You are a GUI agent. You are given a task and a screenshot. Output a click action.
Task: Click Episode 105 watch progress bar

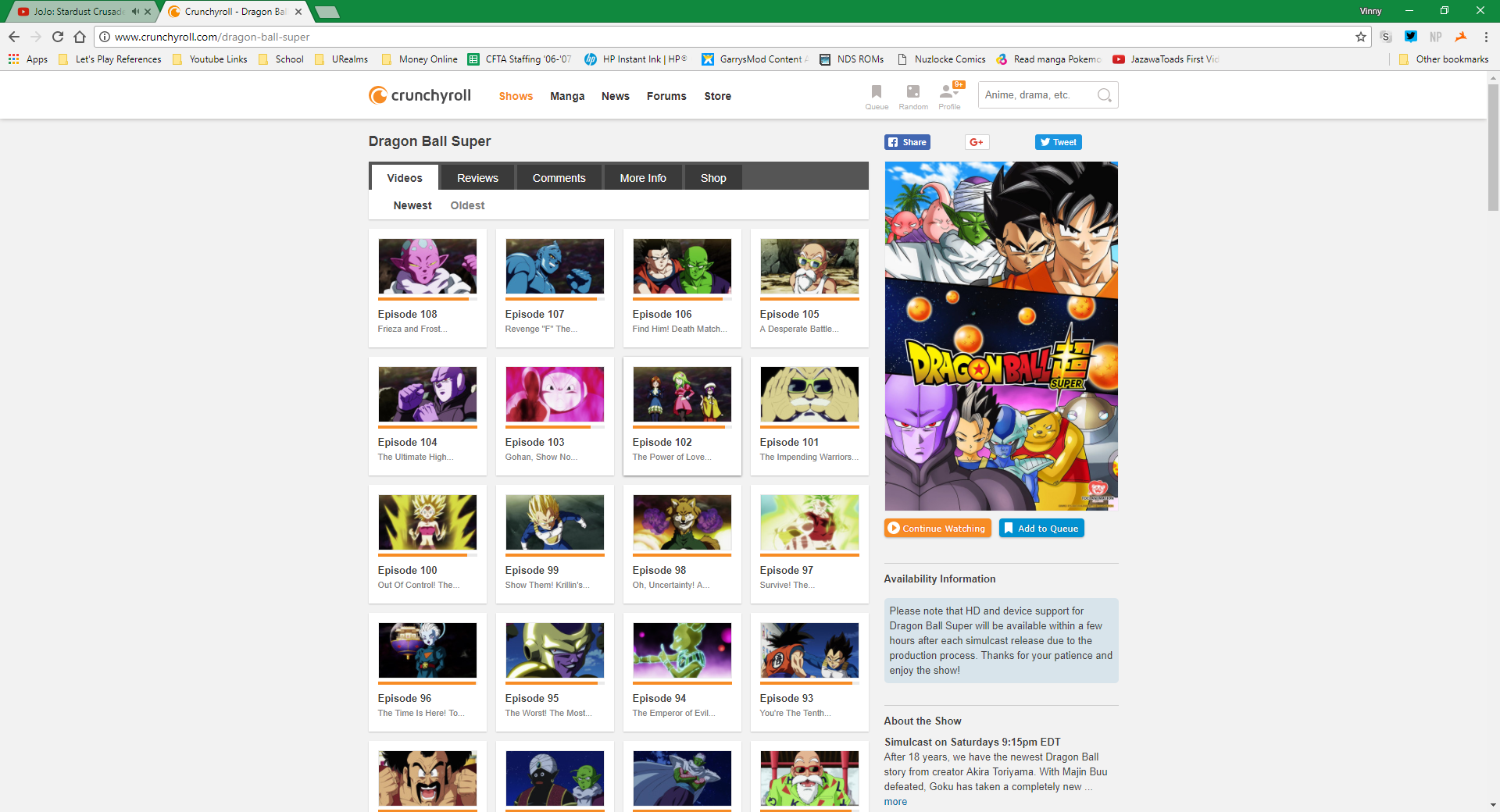click(x=809, y=299)
